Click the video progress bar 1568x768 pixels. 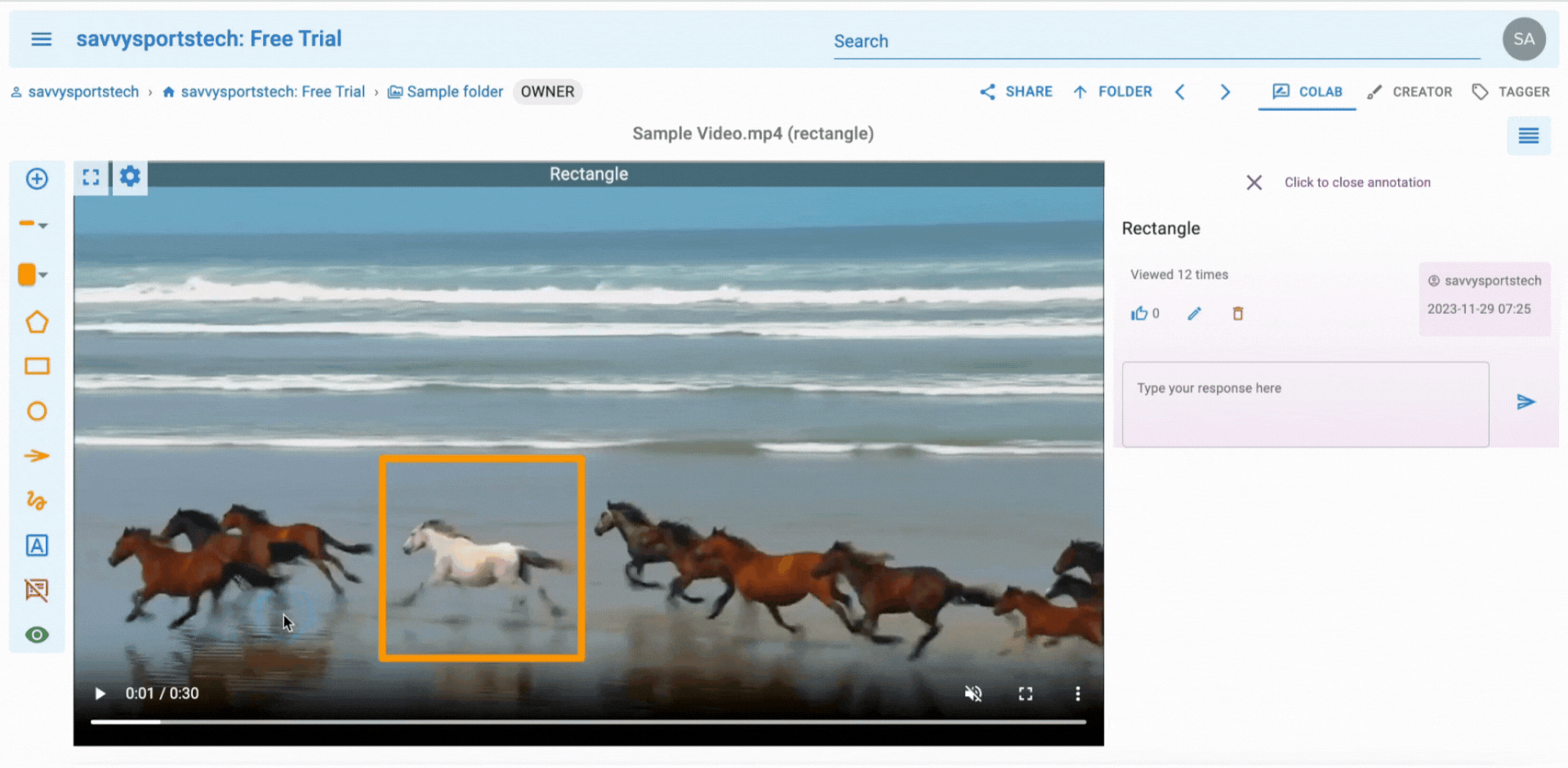(x=588, y=722)
